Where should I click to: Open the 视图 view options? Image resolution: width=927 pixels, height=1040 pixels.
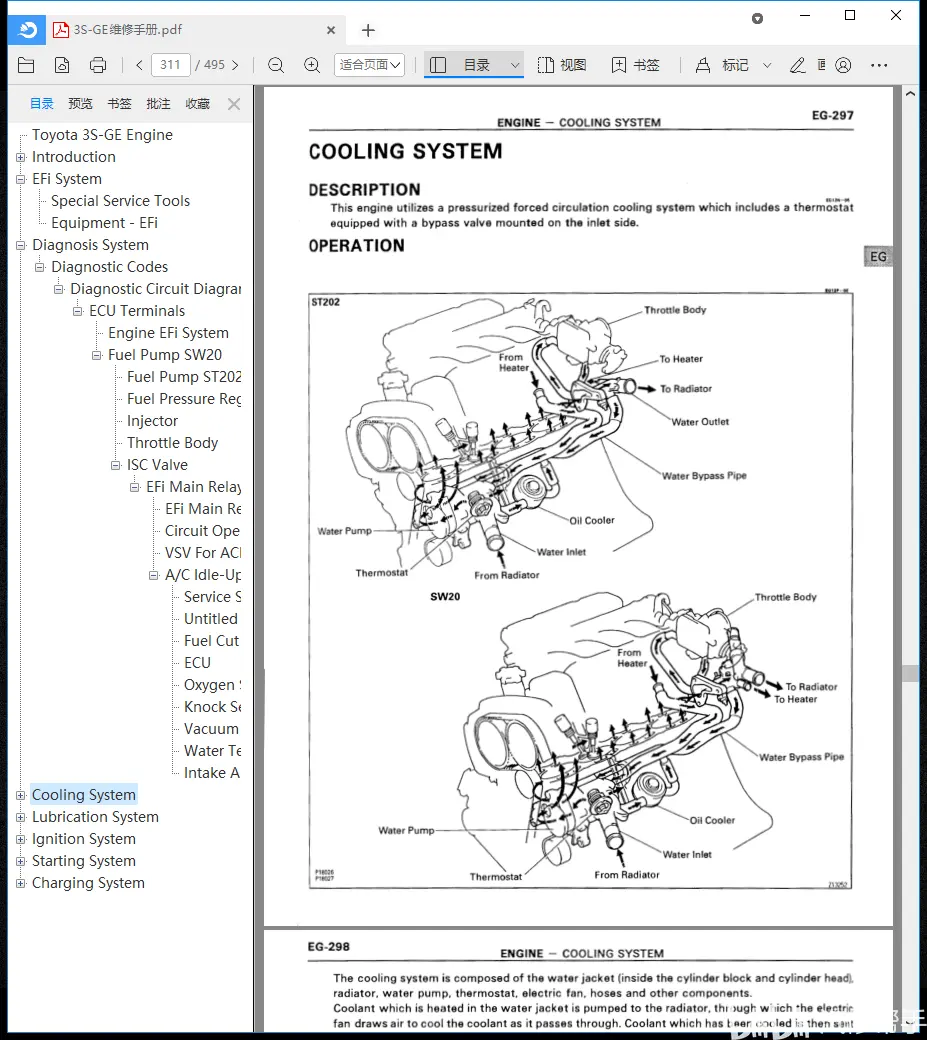562,65
